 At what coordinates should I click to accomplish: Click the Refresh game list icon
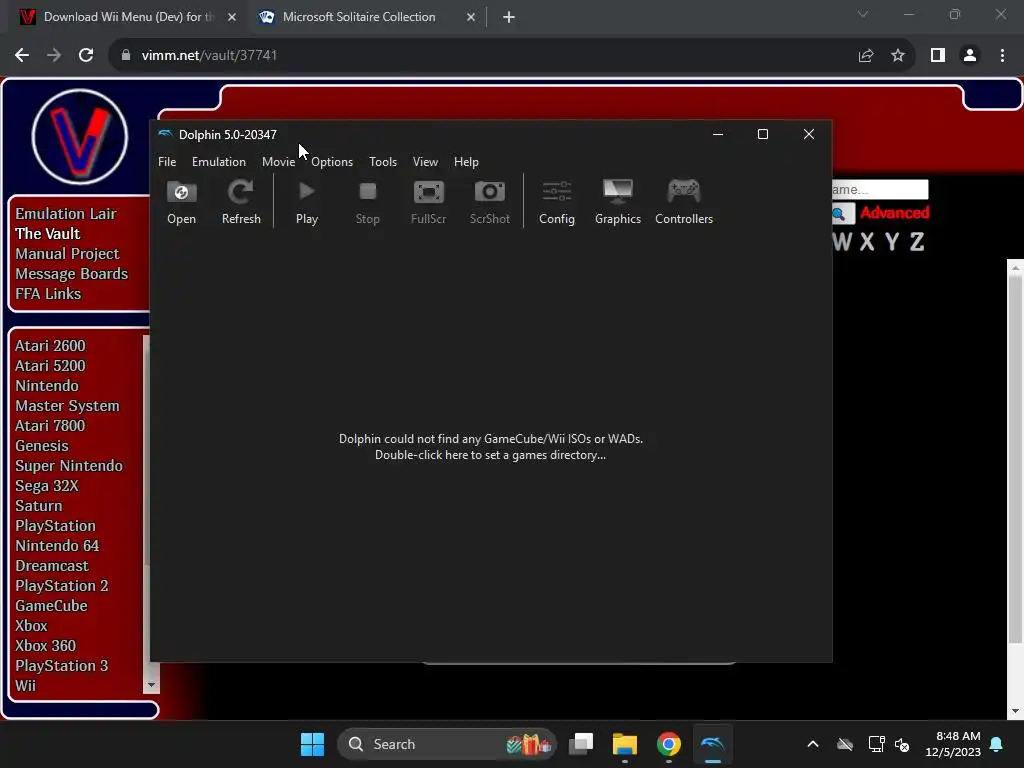(241, 202)
